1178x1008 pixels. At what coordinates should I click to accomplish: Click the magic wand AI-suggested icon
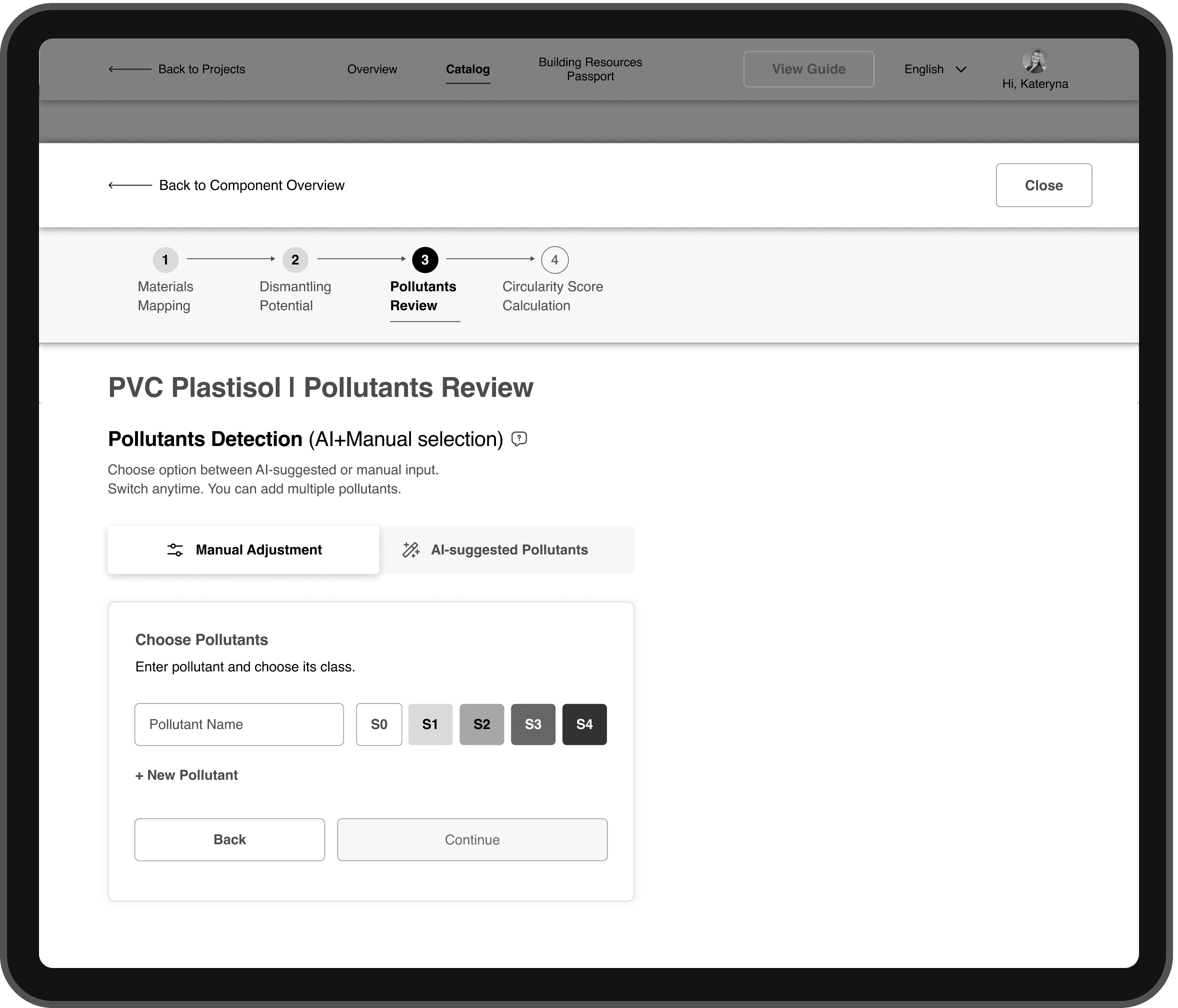pos(411,550)
